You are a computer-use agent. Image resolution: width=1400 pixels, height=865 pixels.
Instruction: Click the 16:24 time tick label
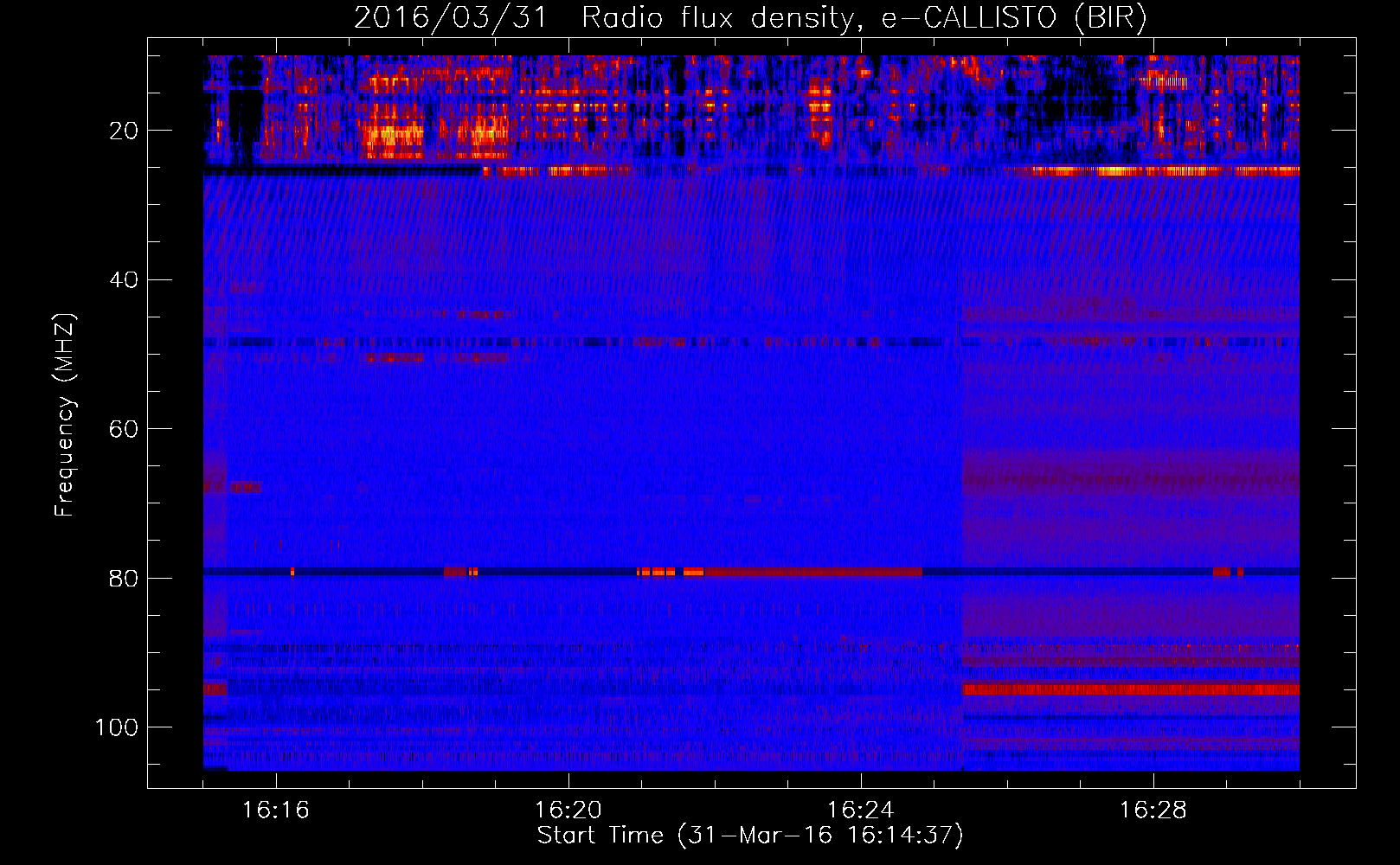pyautogui.click(x=861, y=811)
